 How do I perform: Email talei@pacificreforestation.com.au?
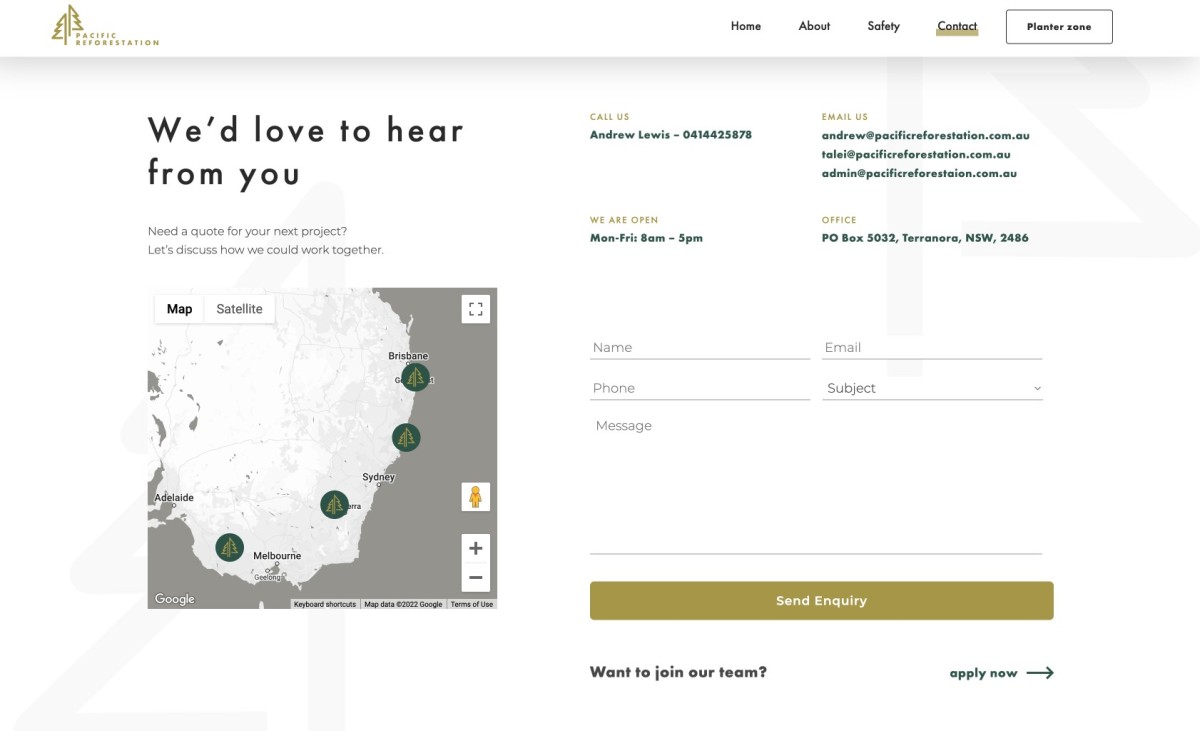(x=916, y=154)
